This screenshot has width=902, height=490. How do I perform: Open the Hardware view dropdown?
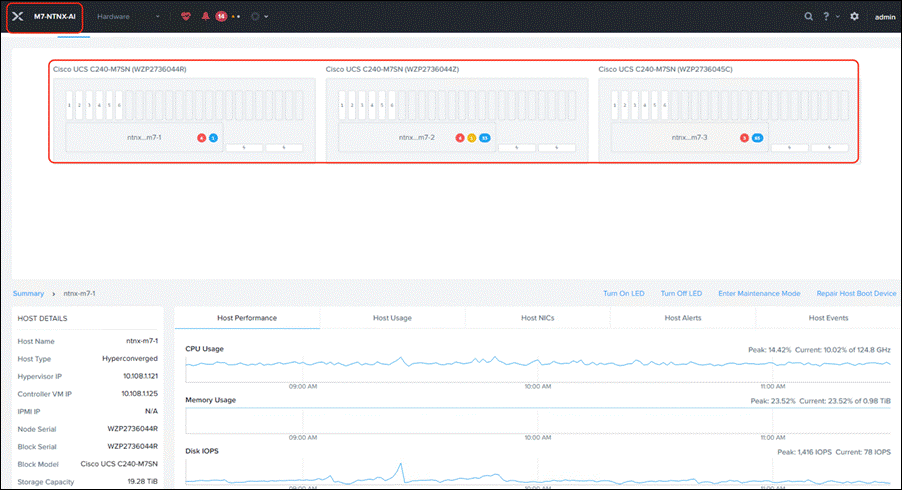128,17
